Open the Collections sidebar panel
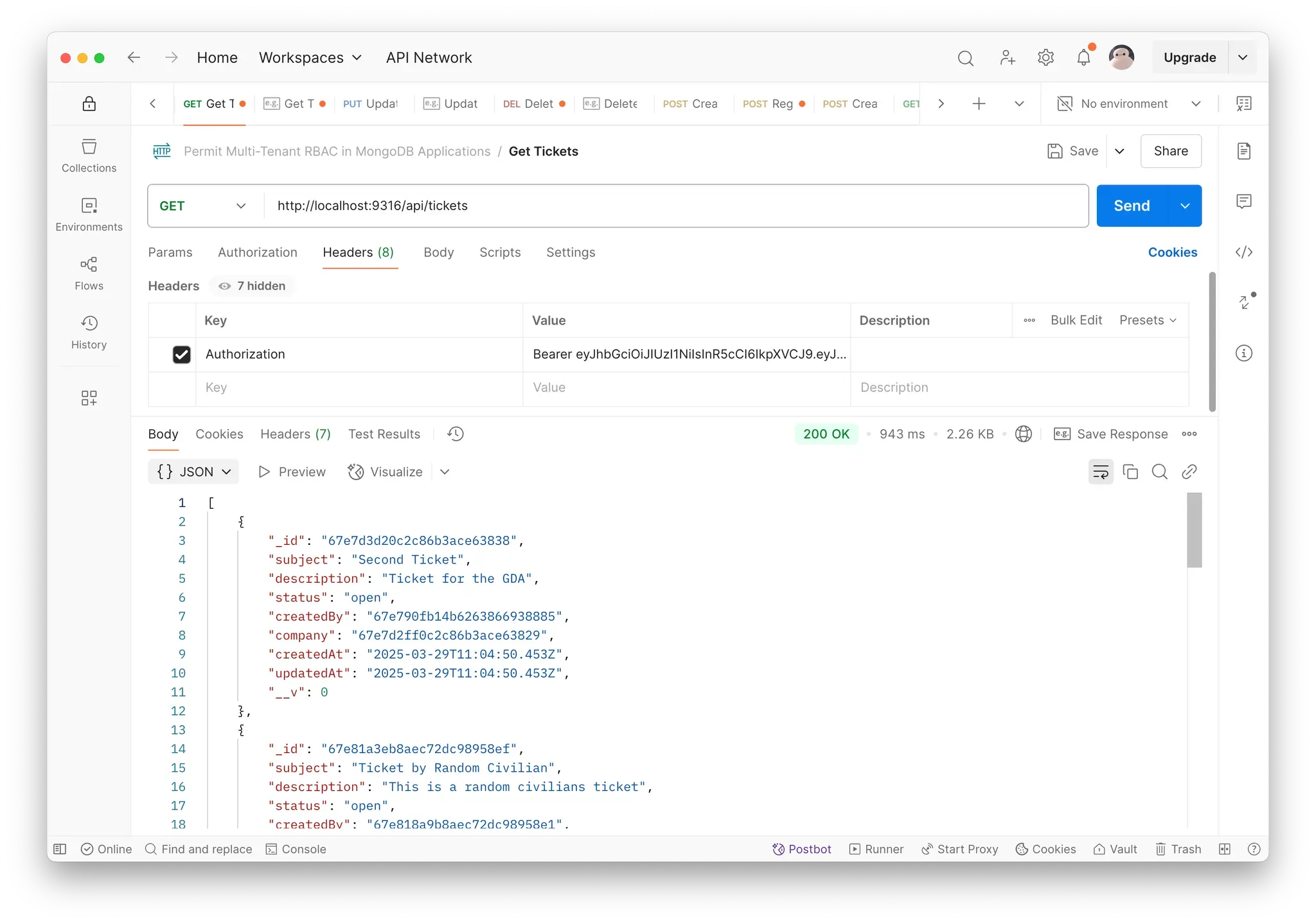Image resolution: width=1316 pixels, height=924 pixels. pos(89,155)
